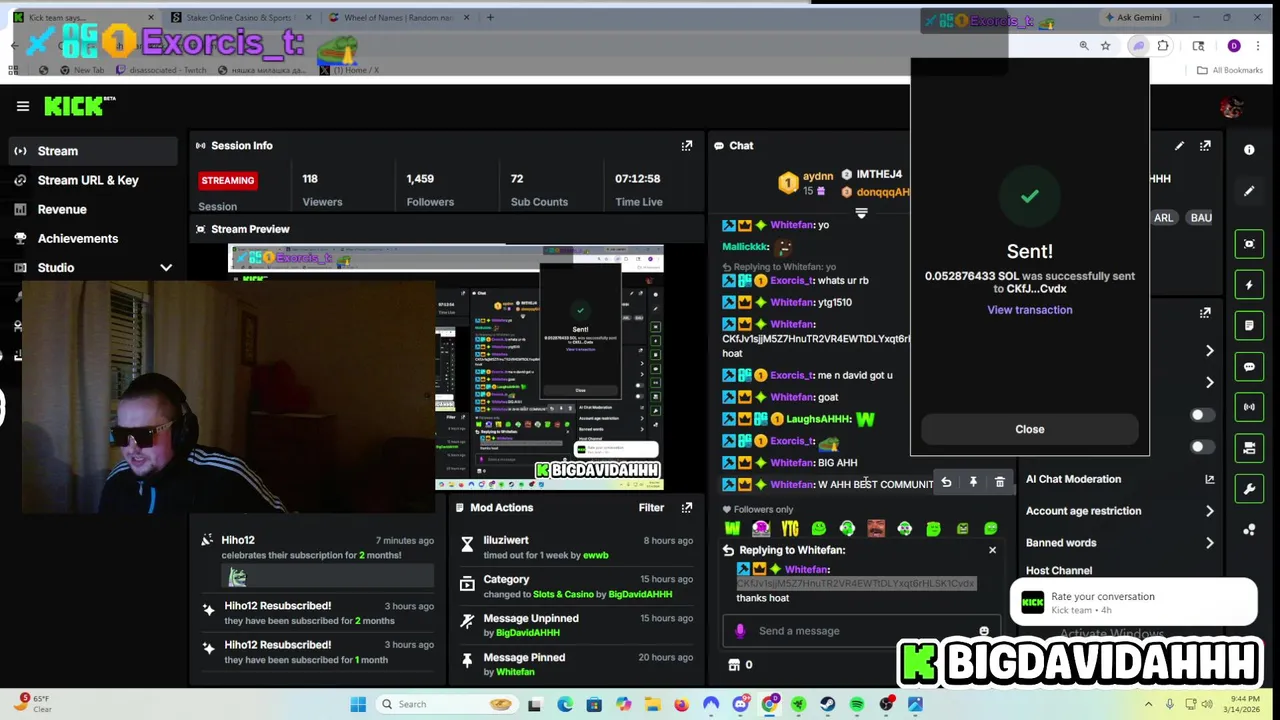Click the shop icon below message box
1280x720 pixels.
[x=734, y=665]
